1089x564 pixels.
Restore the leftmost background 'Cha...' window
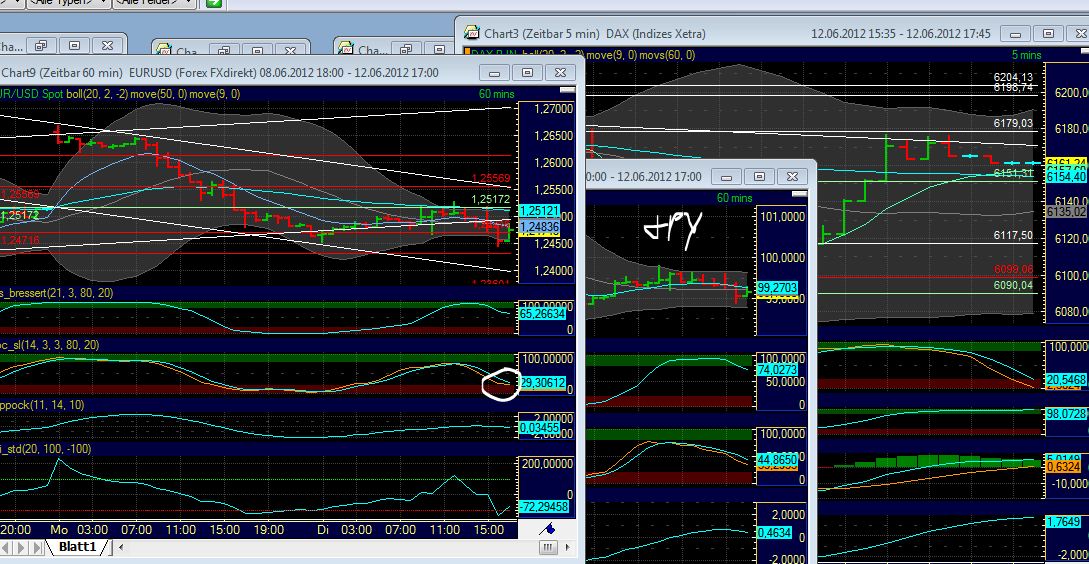[41, 46]
